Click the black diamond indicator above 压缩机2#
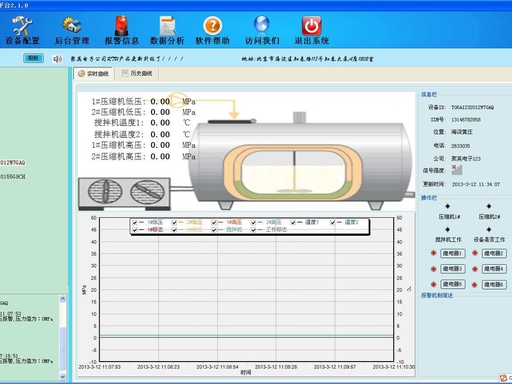The height and width of the screenshot is (384, 512). pyautogui.click(x=489, y=206)
